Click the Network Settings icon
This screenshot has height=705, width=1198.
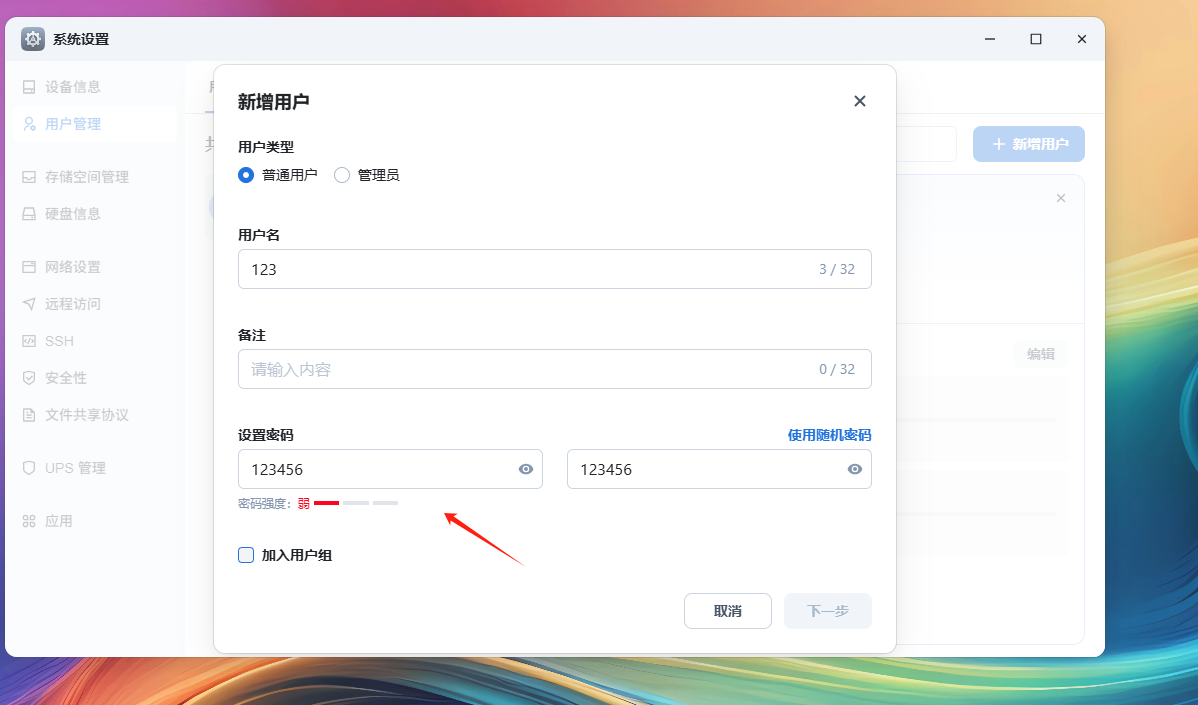(29, 267)
